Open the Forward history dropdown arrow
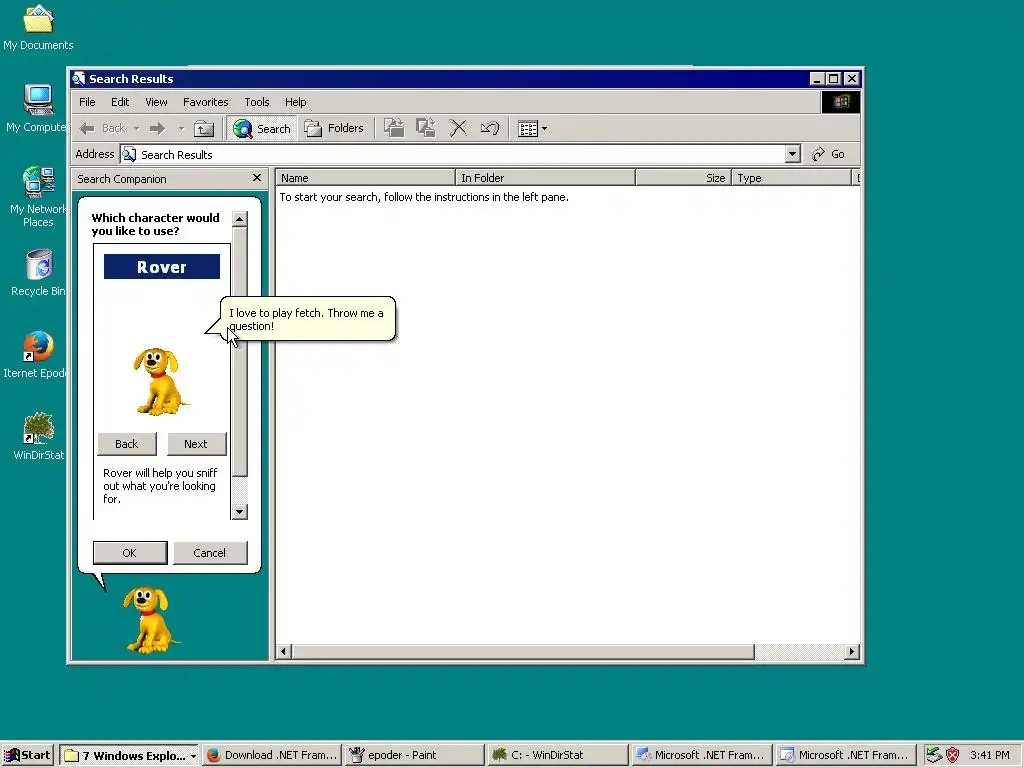Image resolution: width=1024 pixels, height=768 pixels. (182, 129)
